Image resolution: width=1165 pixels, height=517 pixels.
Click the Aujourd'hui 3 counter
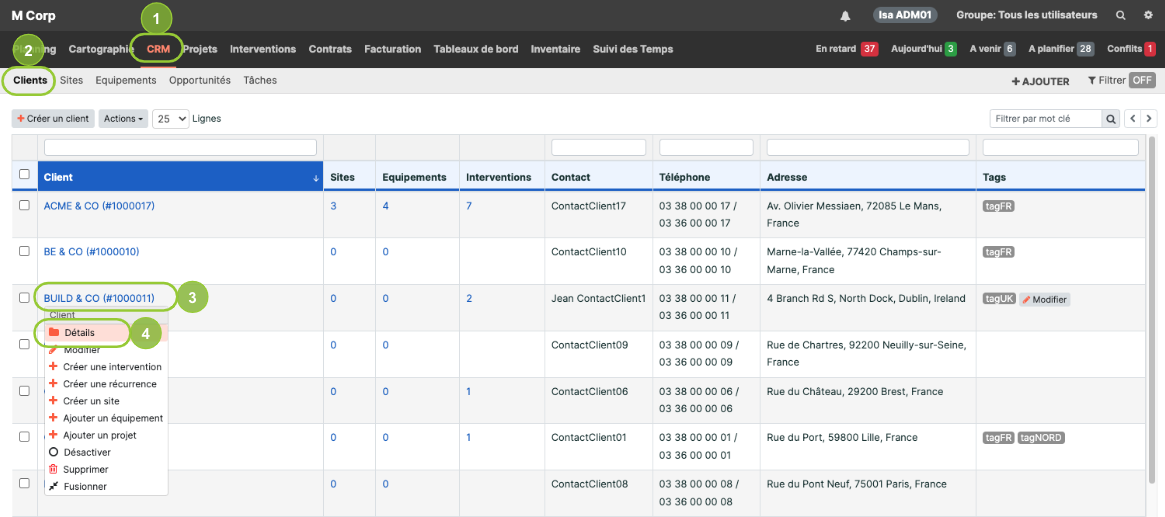tap(924, 49)
